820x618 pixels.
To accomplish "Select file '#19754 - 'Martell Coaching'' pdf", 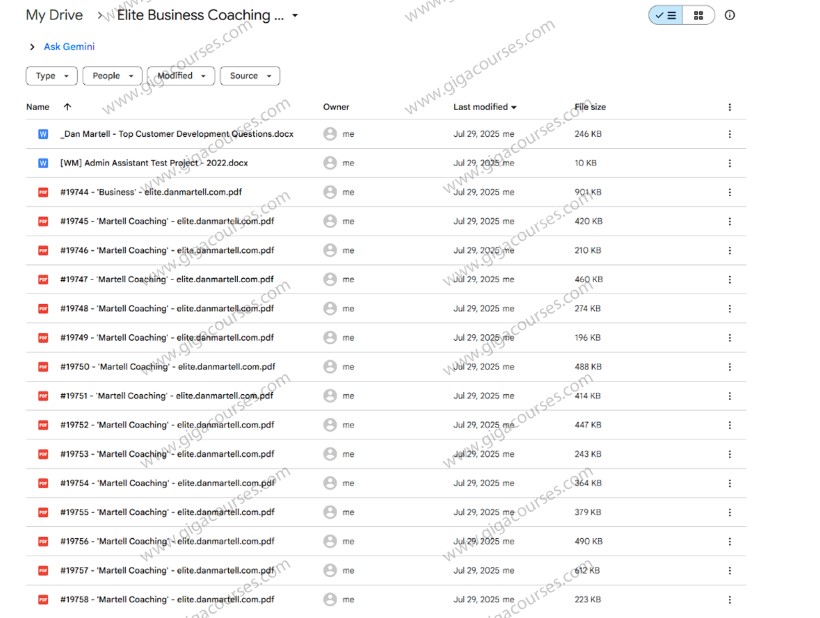I will click(167, 483).
